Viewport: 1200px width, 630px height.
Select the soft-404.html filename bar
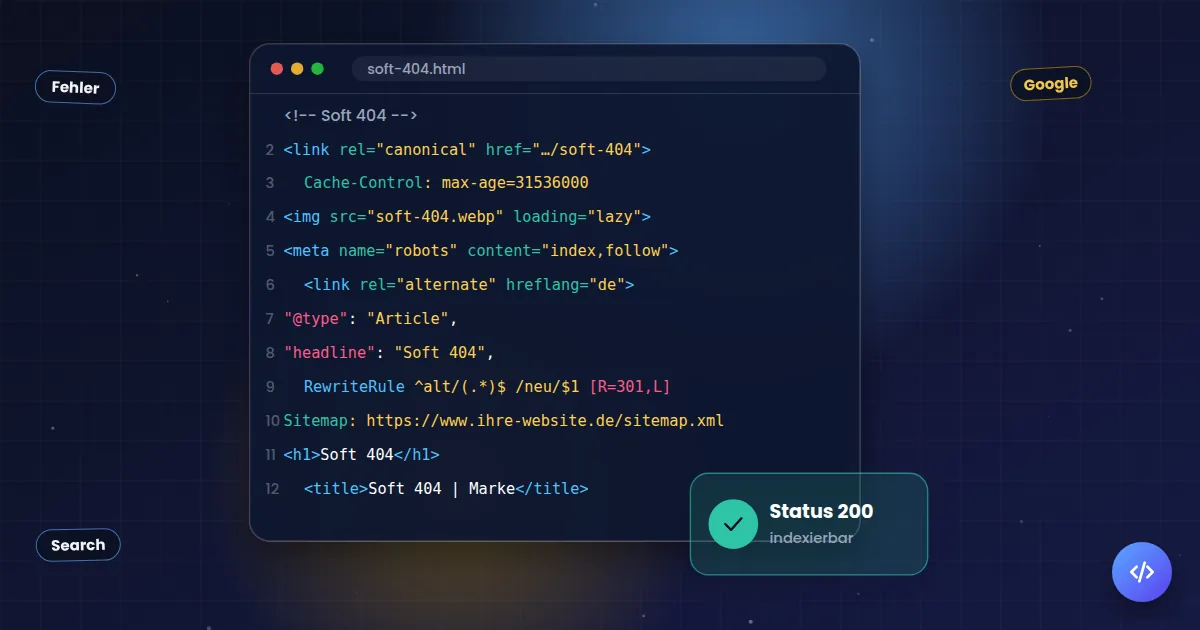(589, 69)
